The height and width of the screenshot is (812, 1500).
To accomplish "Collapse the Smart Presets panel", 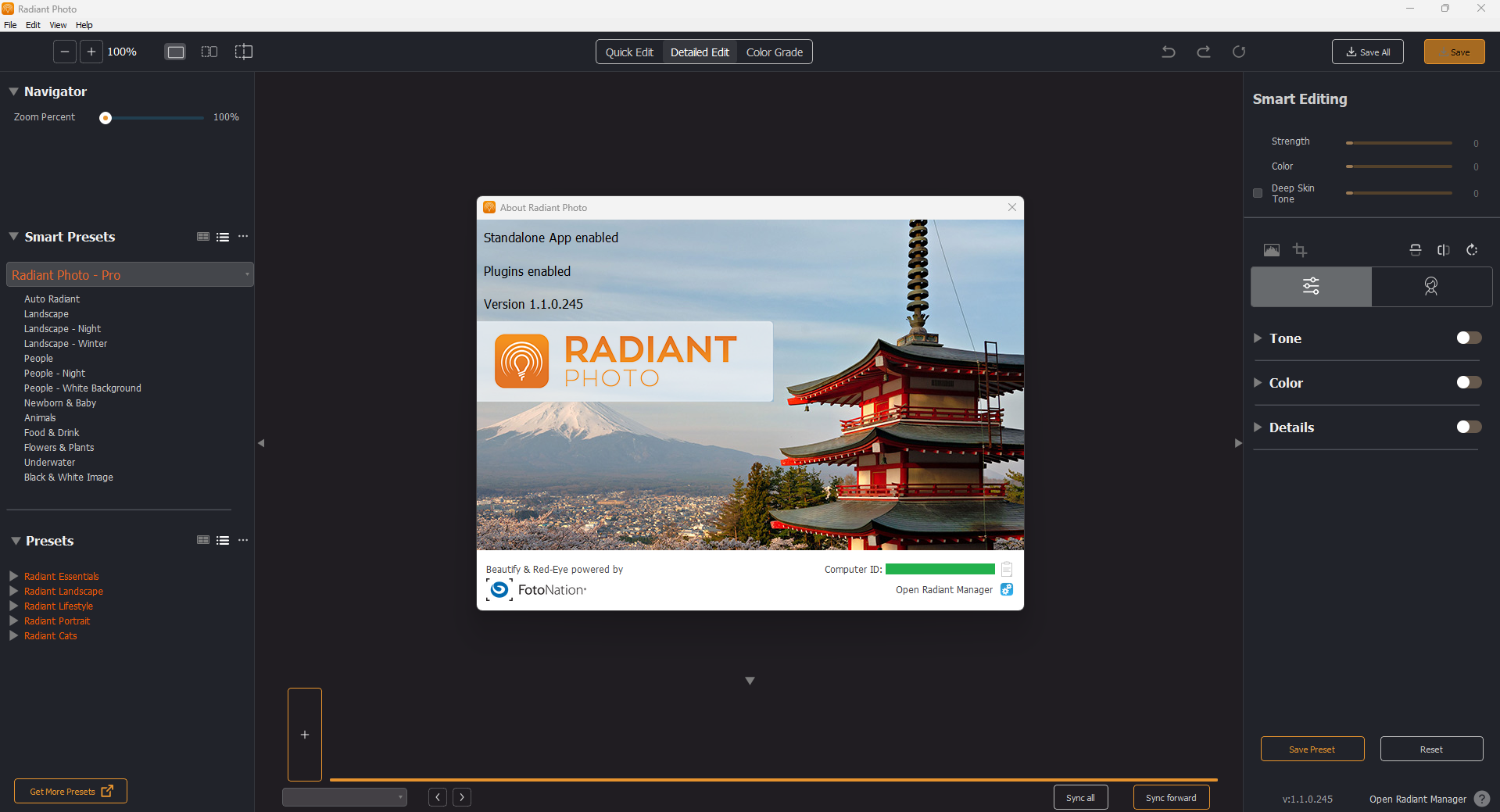I will (x=13, y=237).
